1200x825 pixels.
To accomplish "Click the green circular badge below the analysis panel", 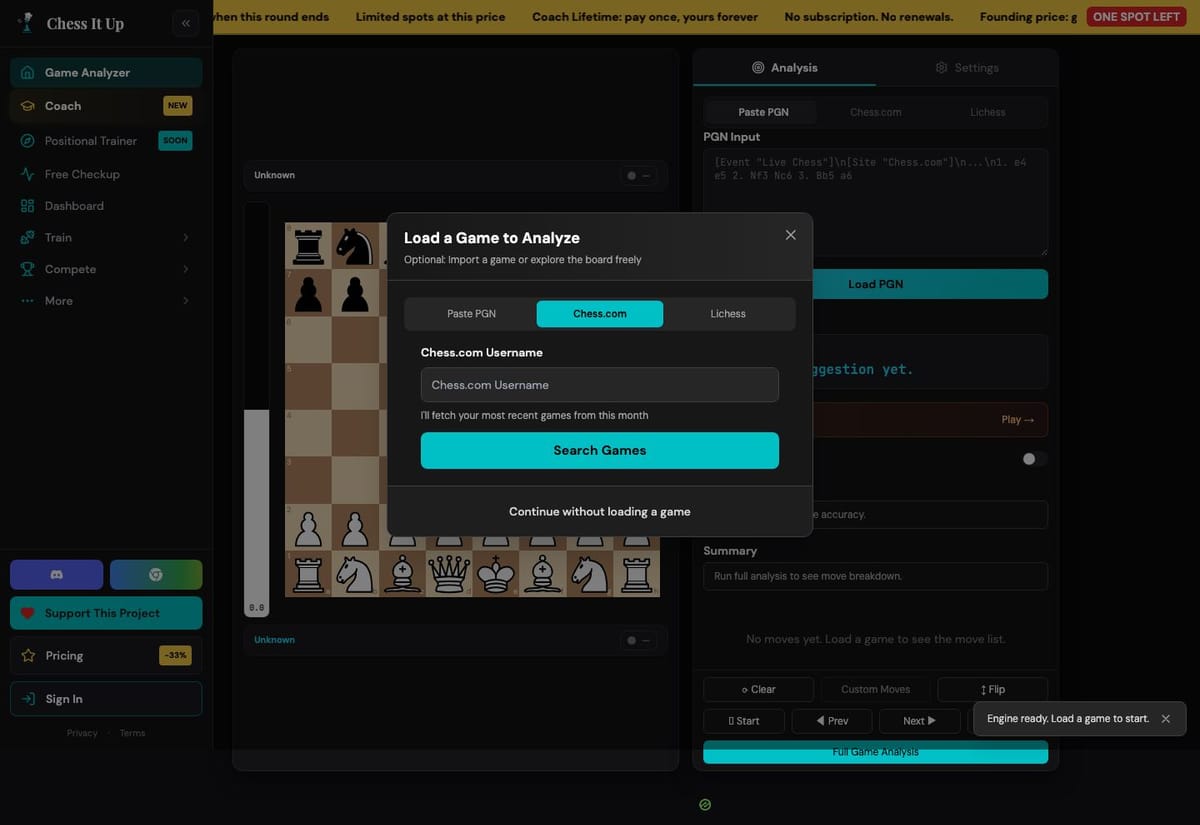I will click(x=705, y=804).
